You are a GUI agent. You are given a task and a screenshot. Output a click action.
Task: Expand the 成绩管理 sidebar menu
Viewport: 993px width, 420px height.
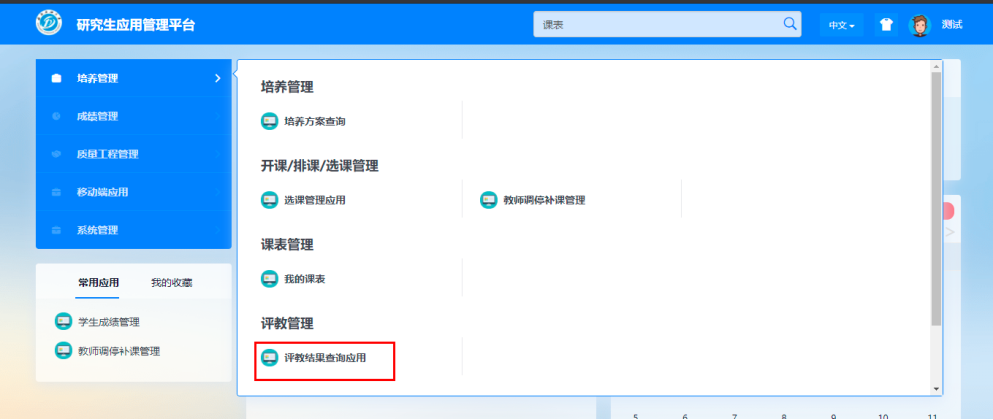point(133,116)
